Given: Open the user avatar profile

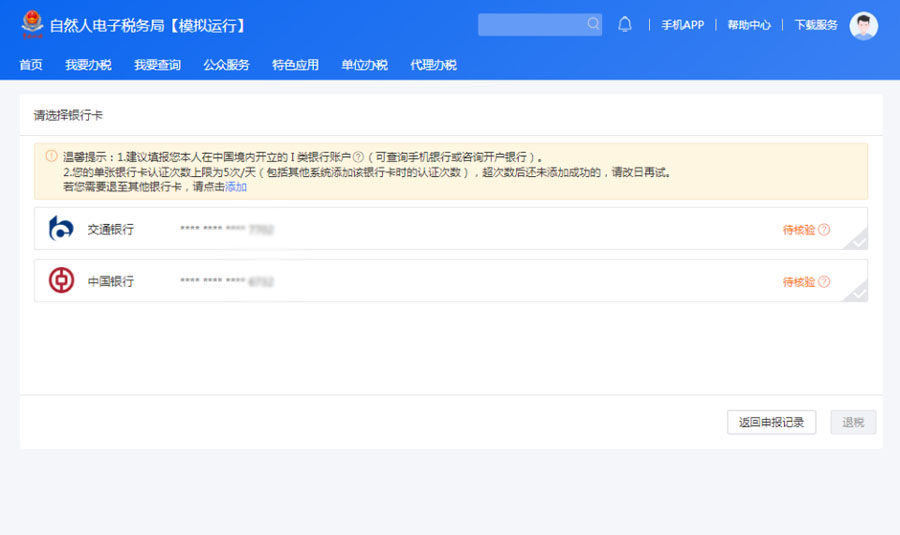Looking at the screenshot, I should tap(863, 26).
